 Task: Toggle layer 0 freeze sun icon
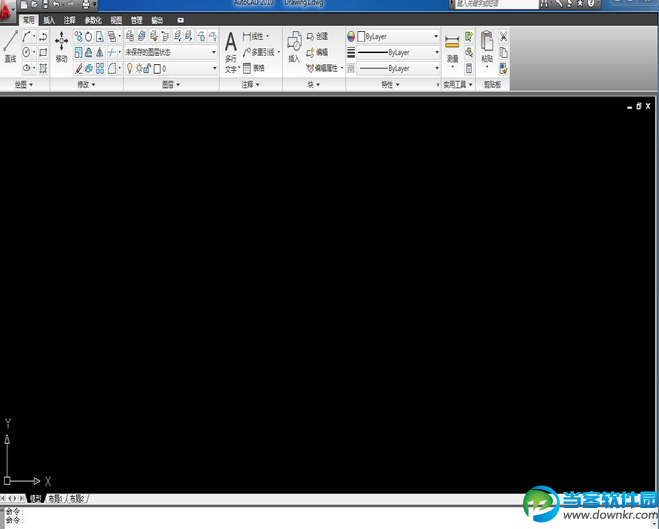(x=139, y=68)
